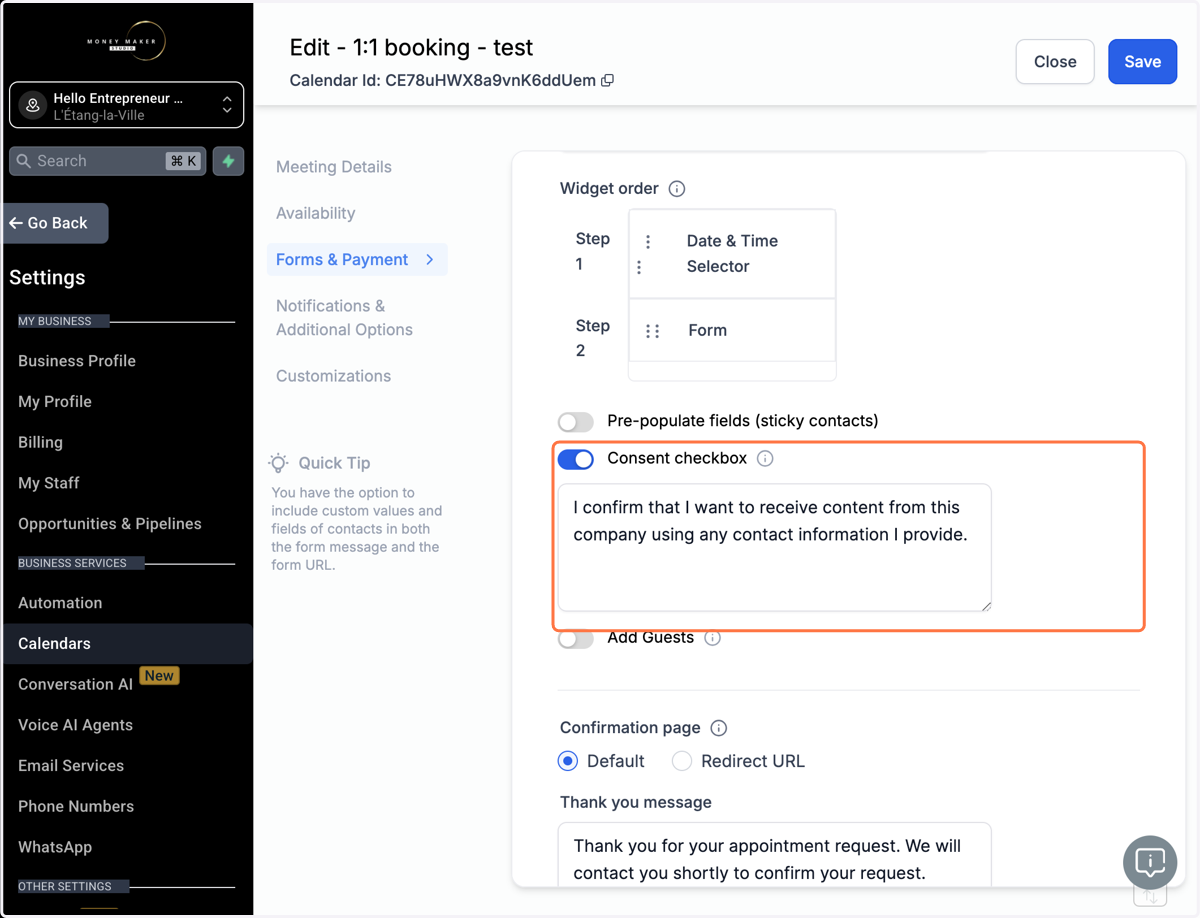Click the Close button

click(x=1055, y=61)
